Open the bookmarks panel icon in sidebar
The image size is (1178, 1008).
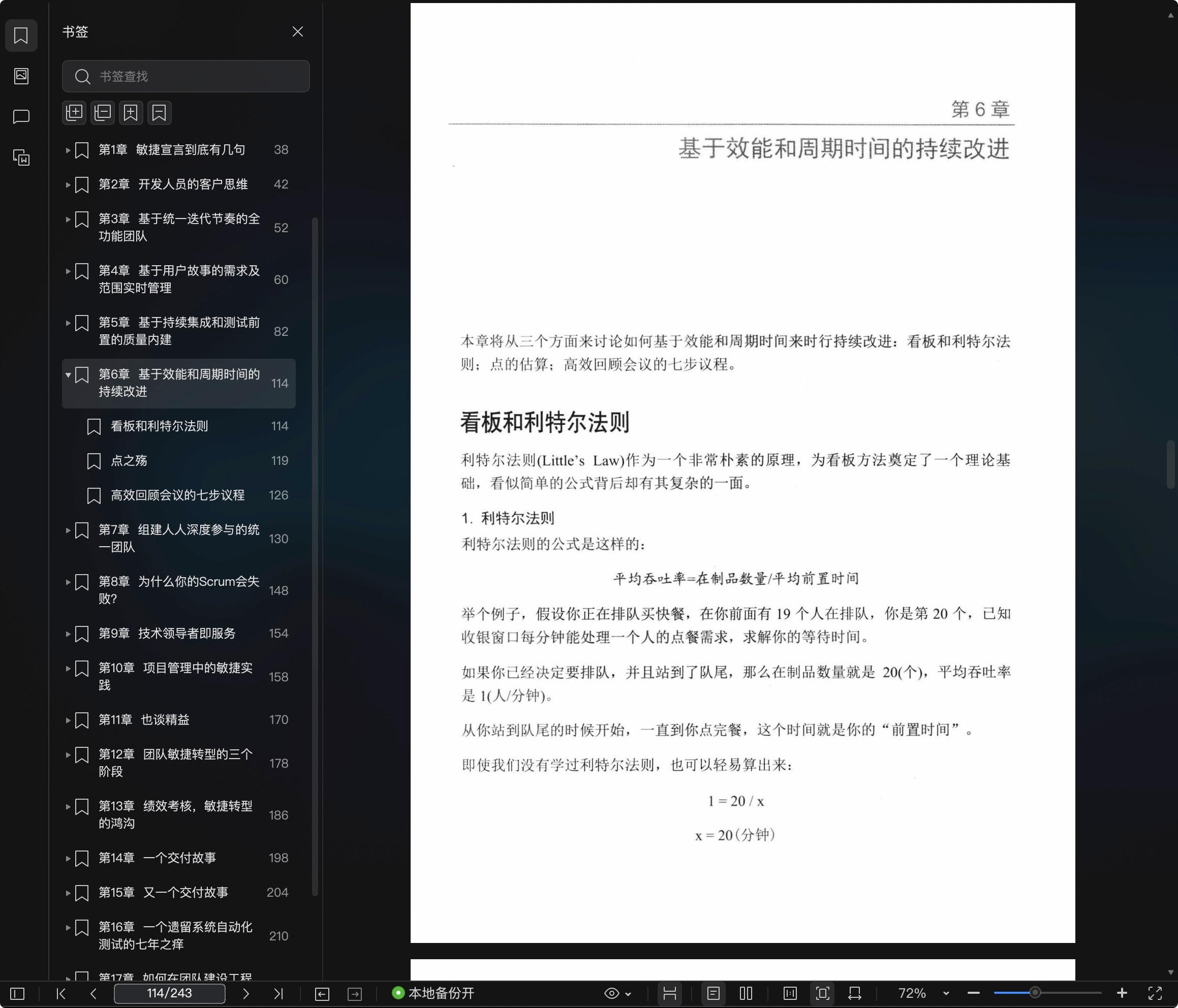tap(21, 35)
